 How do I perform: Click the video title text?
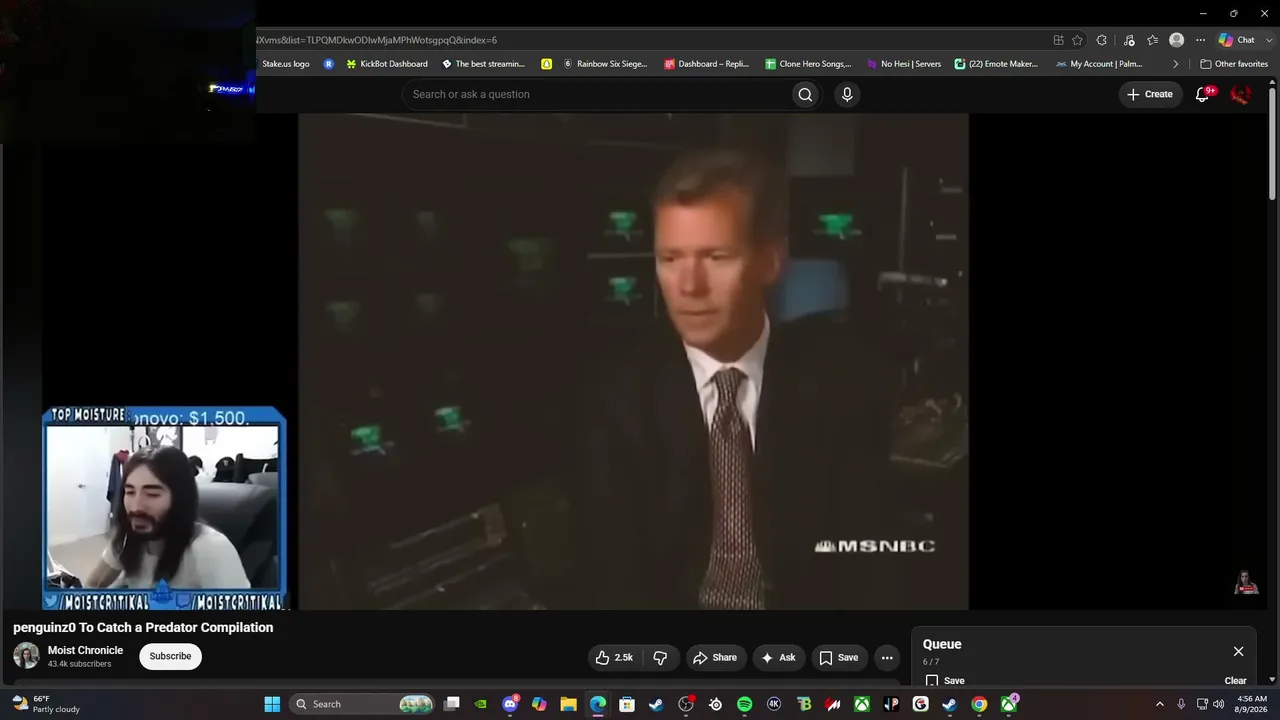(143, 628)
